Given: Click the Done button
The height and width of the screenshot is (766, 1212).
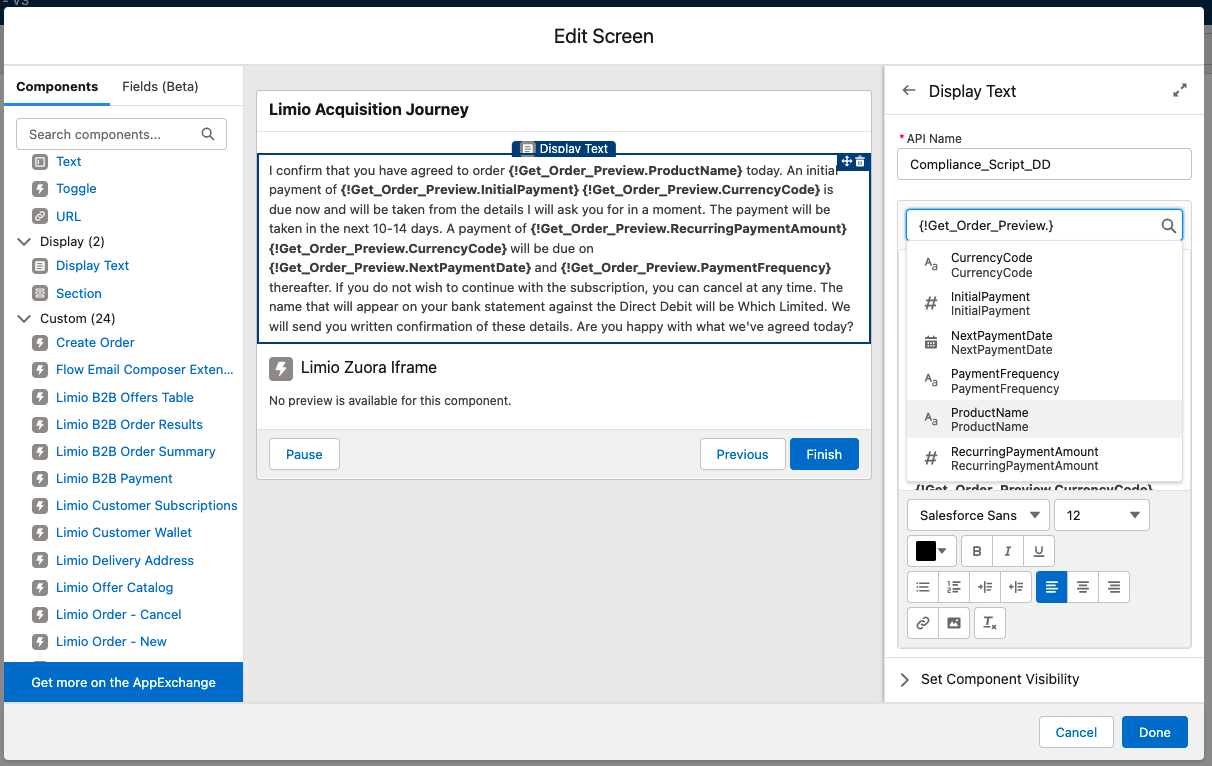Looking at the screenshot, I should point(1154,732).
